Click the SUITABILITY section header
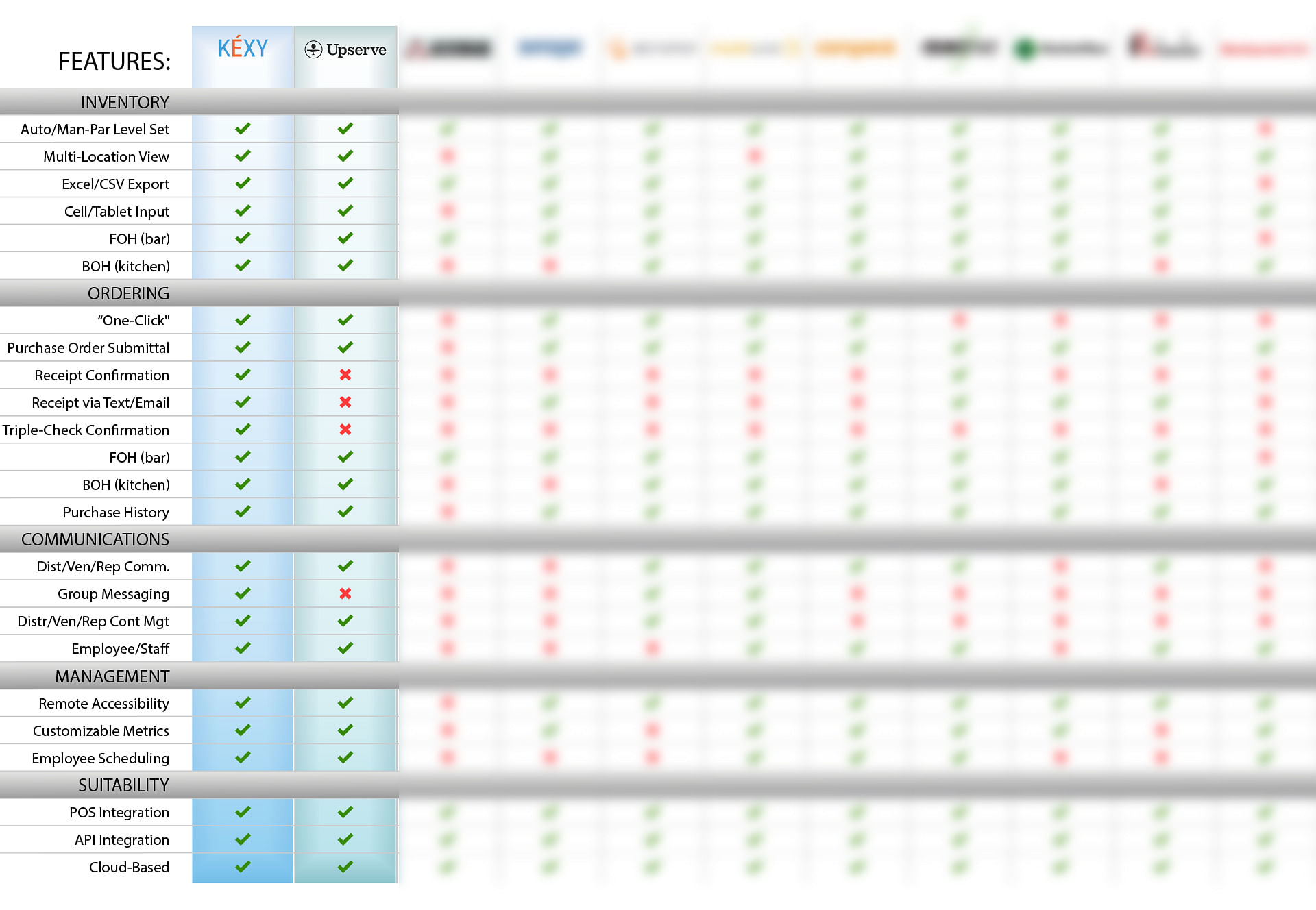The height and width of the screenshot is (910, 1316). [123, 785]
